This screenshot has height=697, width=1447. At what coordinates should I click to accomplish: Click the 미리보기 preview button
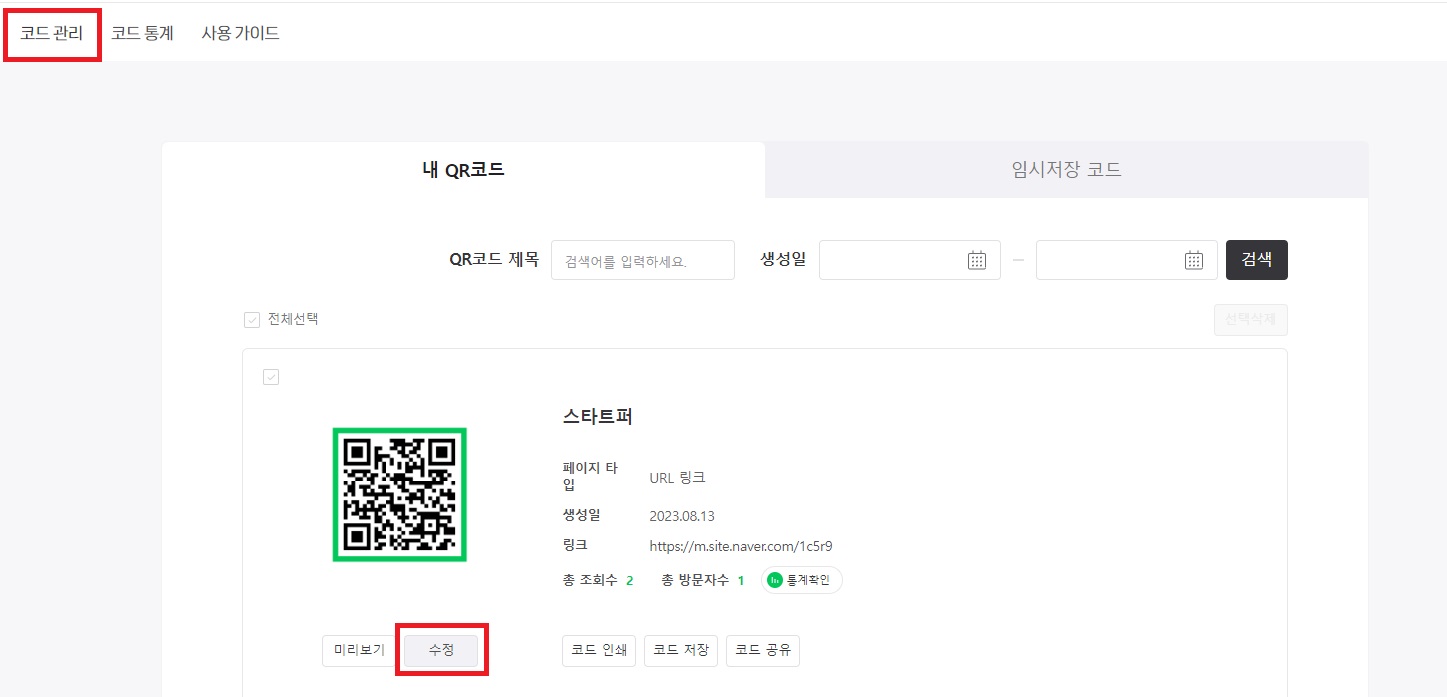(x=358, y=649)
